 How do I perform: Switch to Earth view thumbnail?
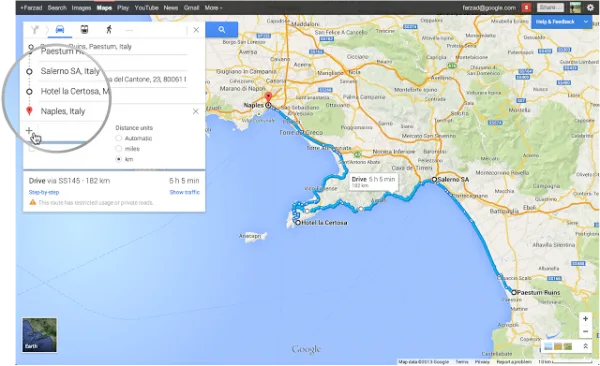click(39, 335)
